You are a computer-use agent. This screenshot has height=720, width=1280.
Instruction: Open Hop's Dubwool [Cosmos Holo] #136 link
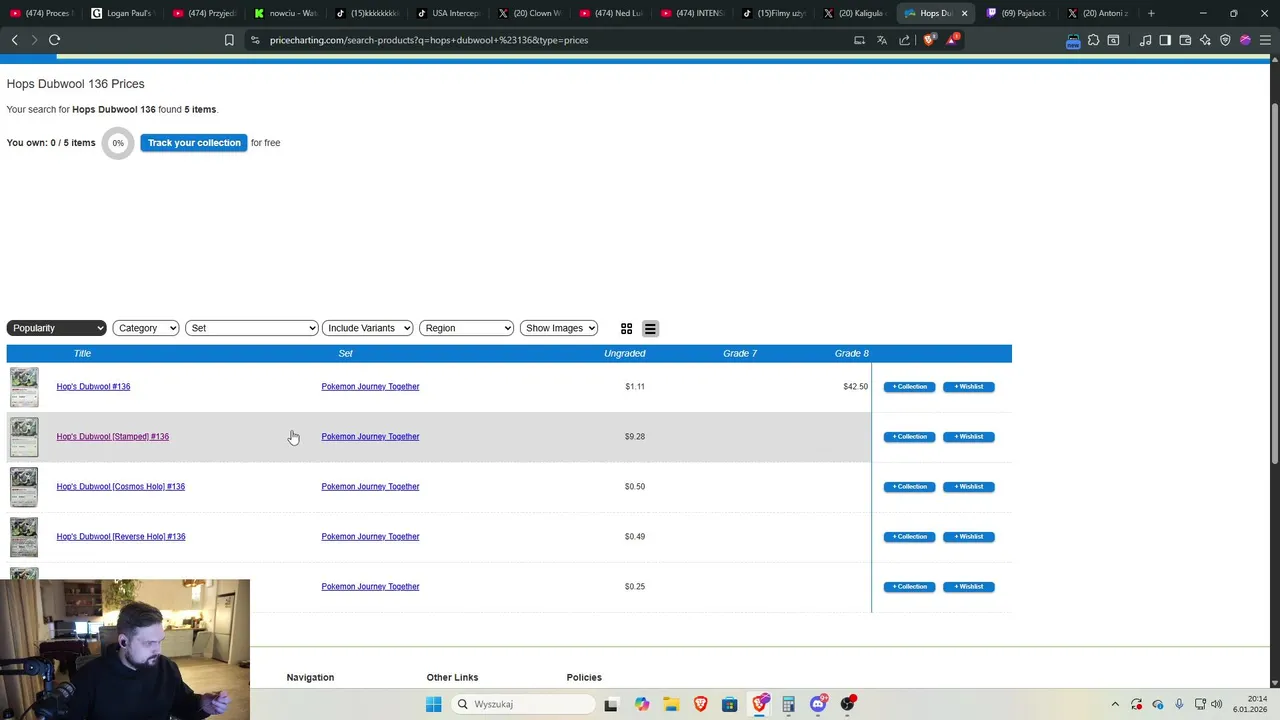click(121, 486)
